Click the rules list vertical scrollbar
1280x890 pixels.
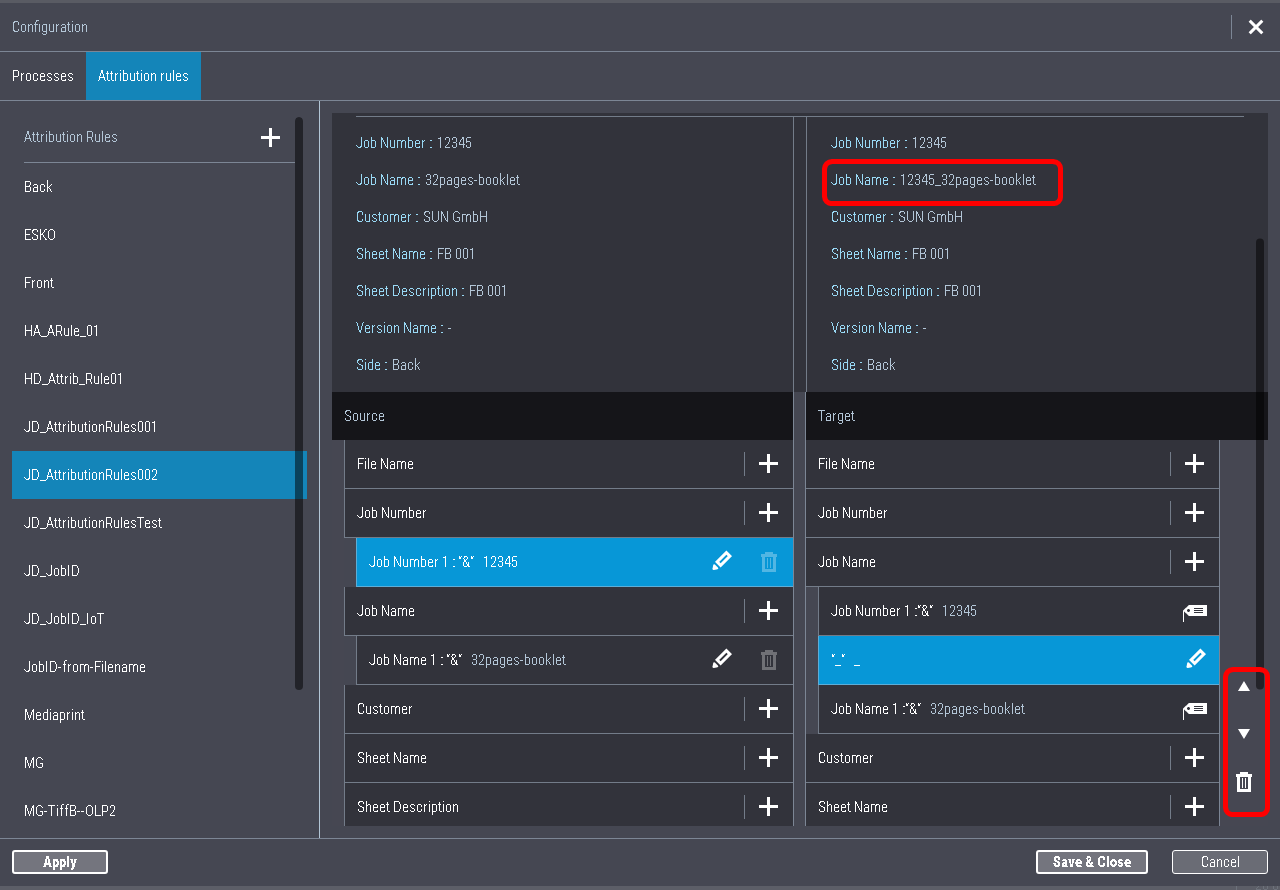click(299, 403)
